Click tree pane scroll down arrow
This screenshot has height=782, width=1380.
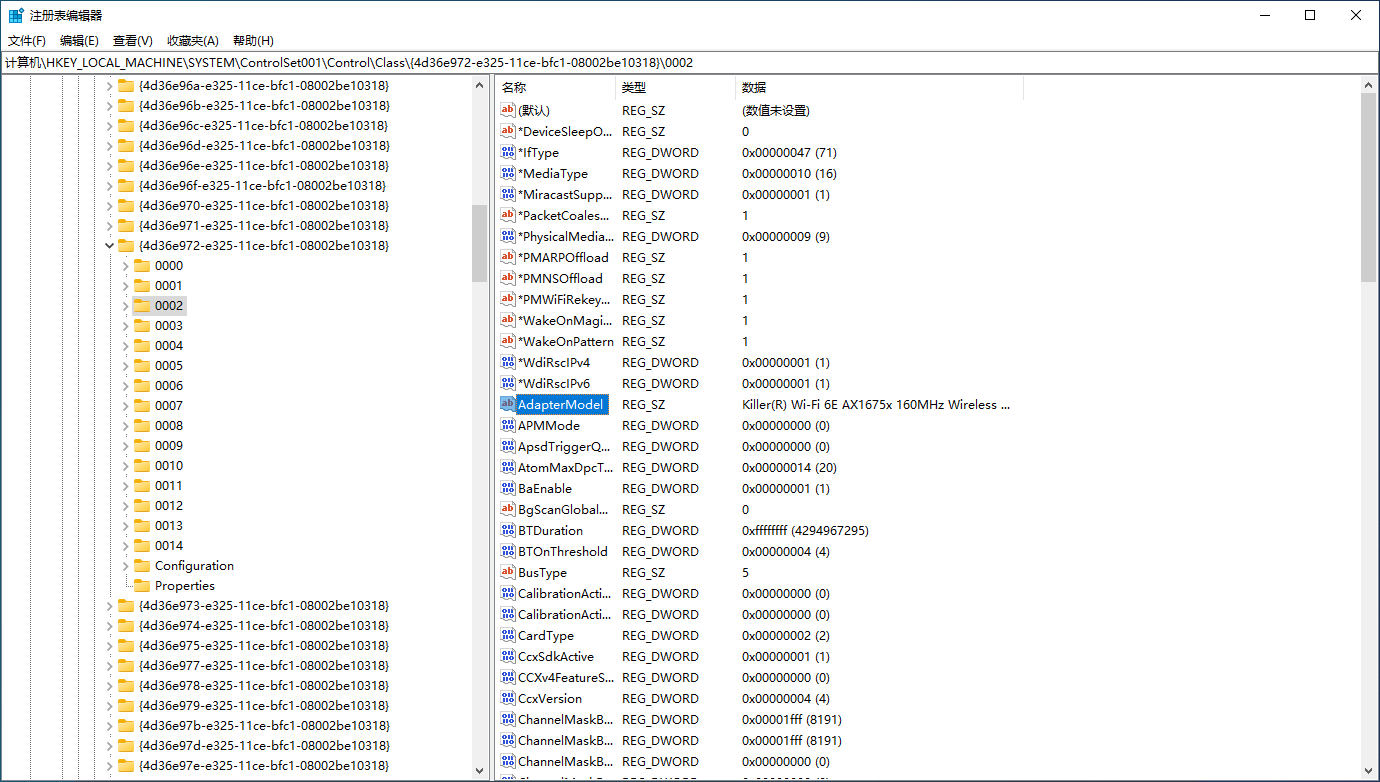click(479, 771)
